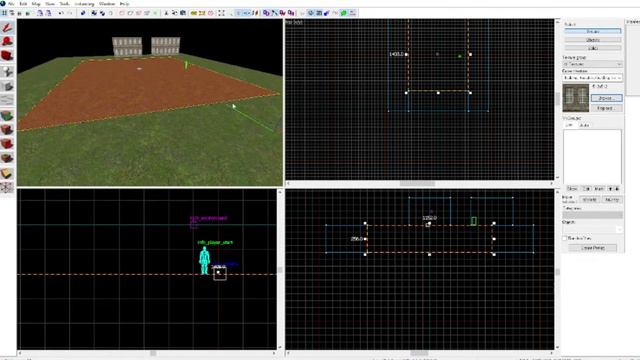
Task: Select the Entity tool
Action: (7, 72)
